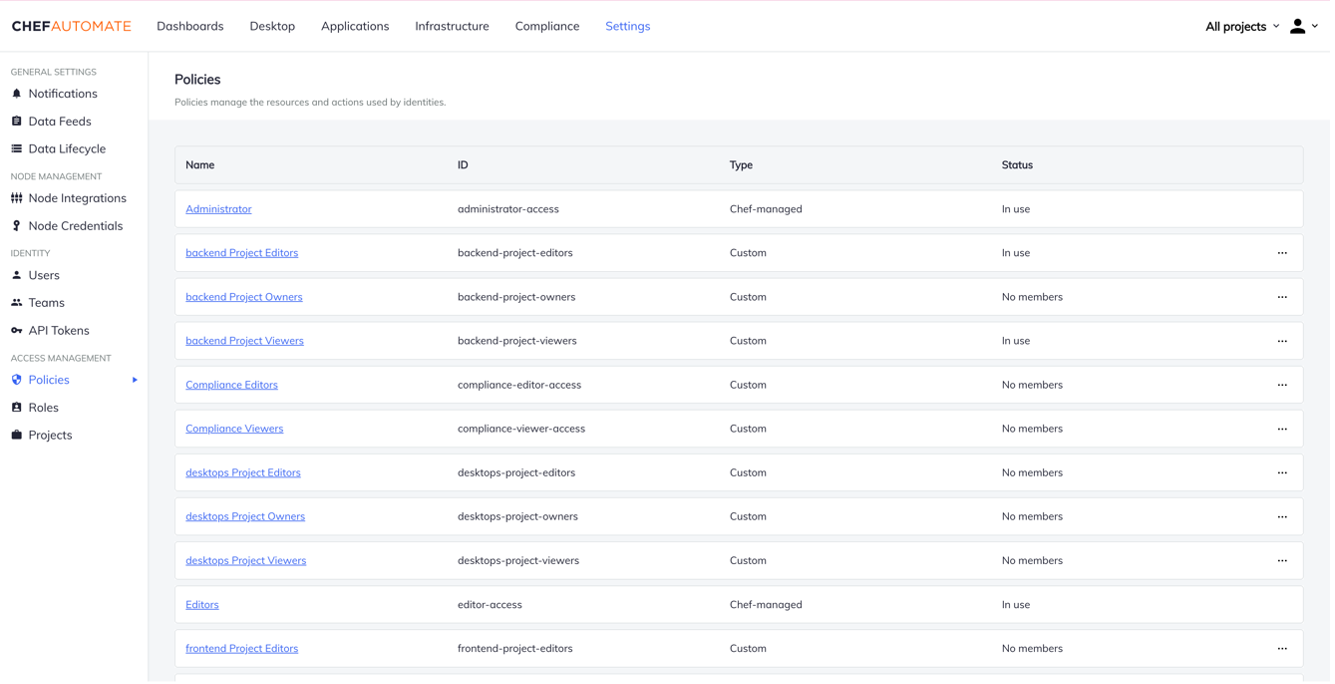Open the Administrator policy link
1335x684 pixels.
click(218, 209)
